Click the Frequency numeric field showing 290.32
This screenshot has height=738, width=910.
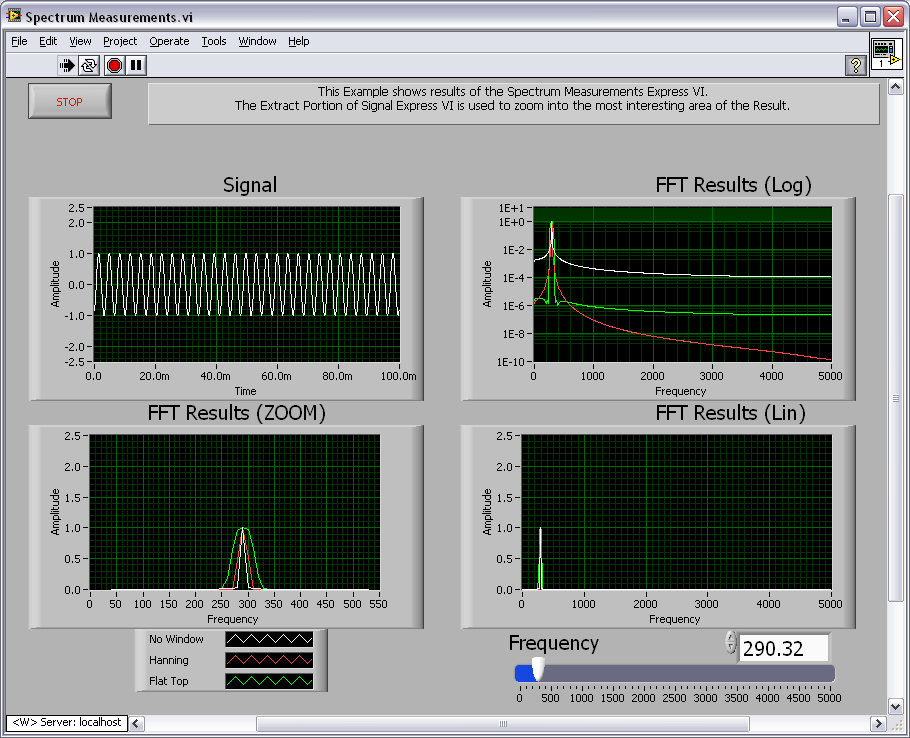tap(783, 648)
